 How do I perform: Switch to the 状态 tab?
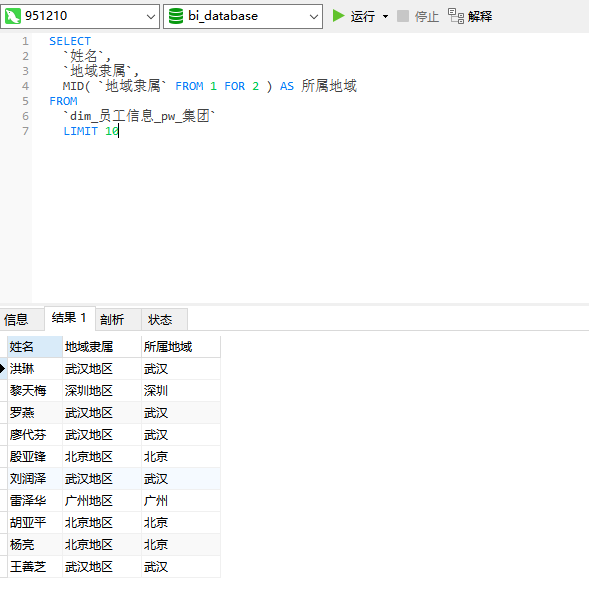[x=160, y=319]
